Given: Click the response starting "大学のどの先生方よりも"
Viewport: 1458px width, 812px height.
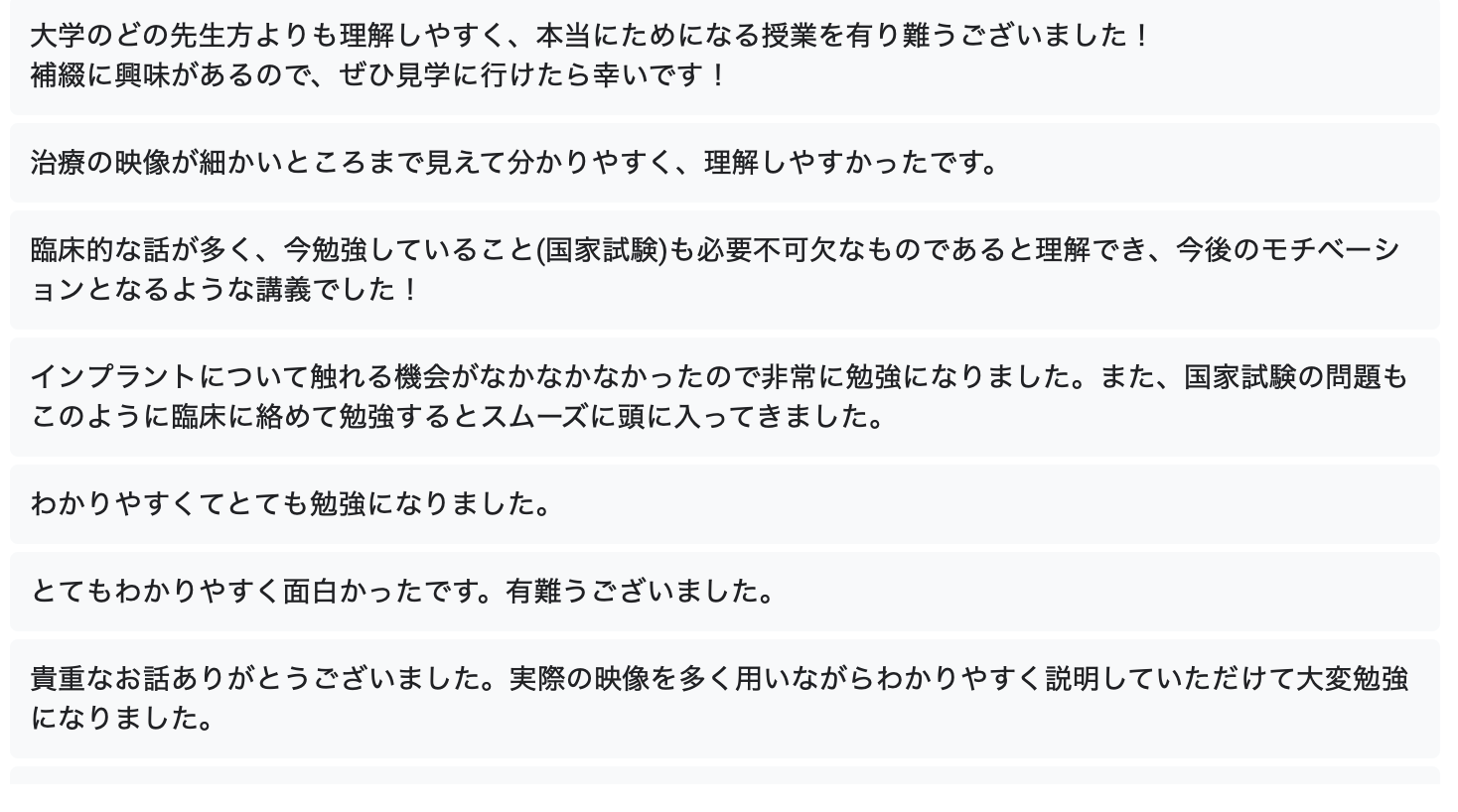Looking at the screenshot, I should click(724, 56).
